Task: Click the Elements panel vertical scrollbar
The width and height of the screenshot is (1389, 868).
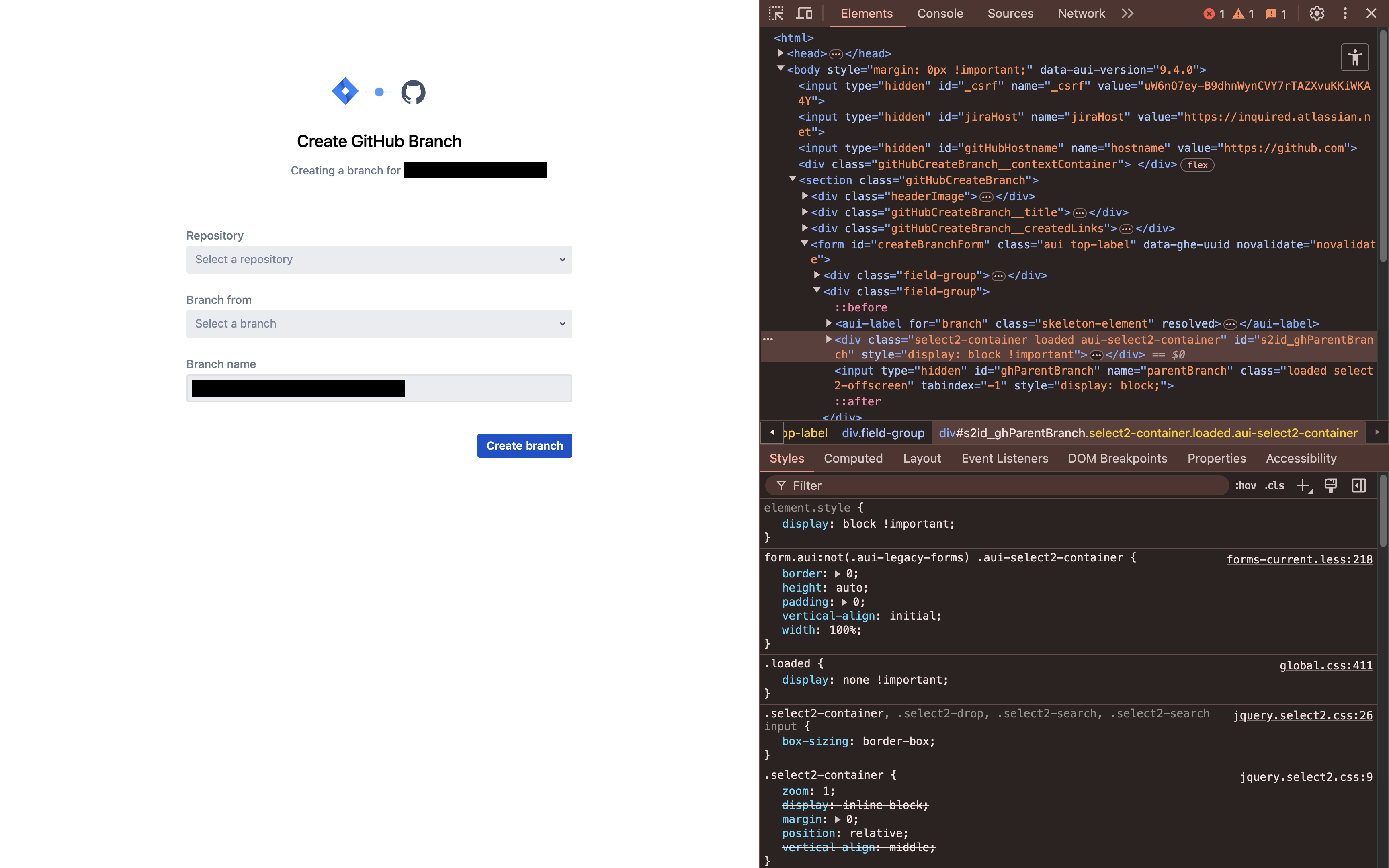Action: pos(1383,146)
